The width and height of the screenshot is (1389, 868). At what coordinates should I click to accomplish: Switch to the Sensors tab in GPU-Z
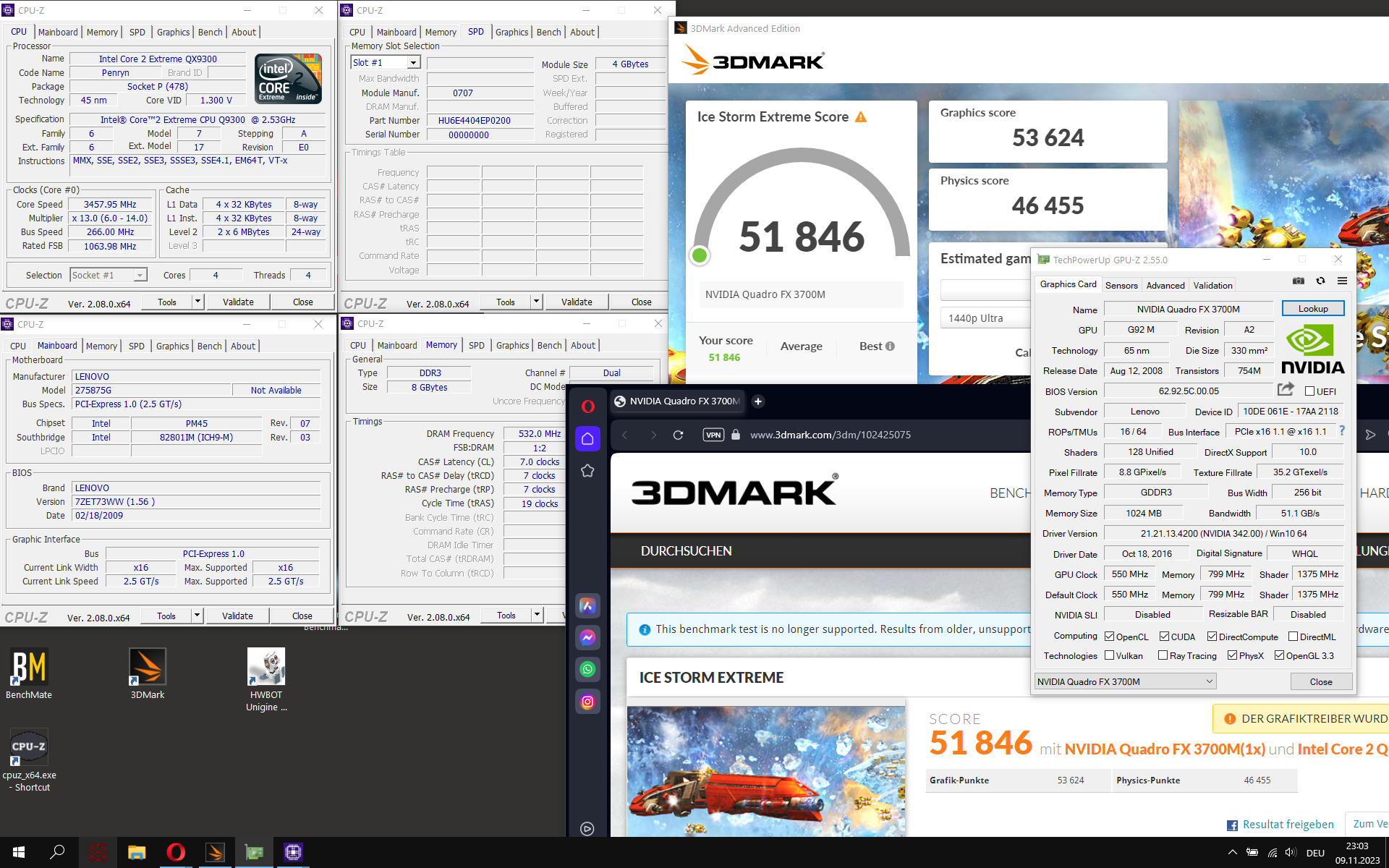1121,286
